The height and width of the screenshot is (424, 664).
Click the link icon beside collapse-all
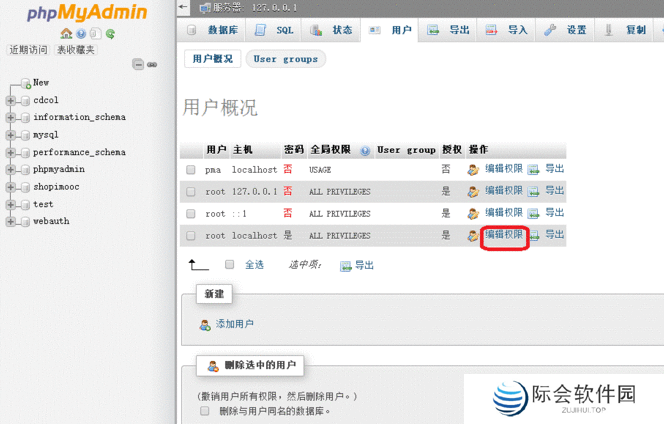click(152, 65)
